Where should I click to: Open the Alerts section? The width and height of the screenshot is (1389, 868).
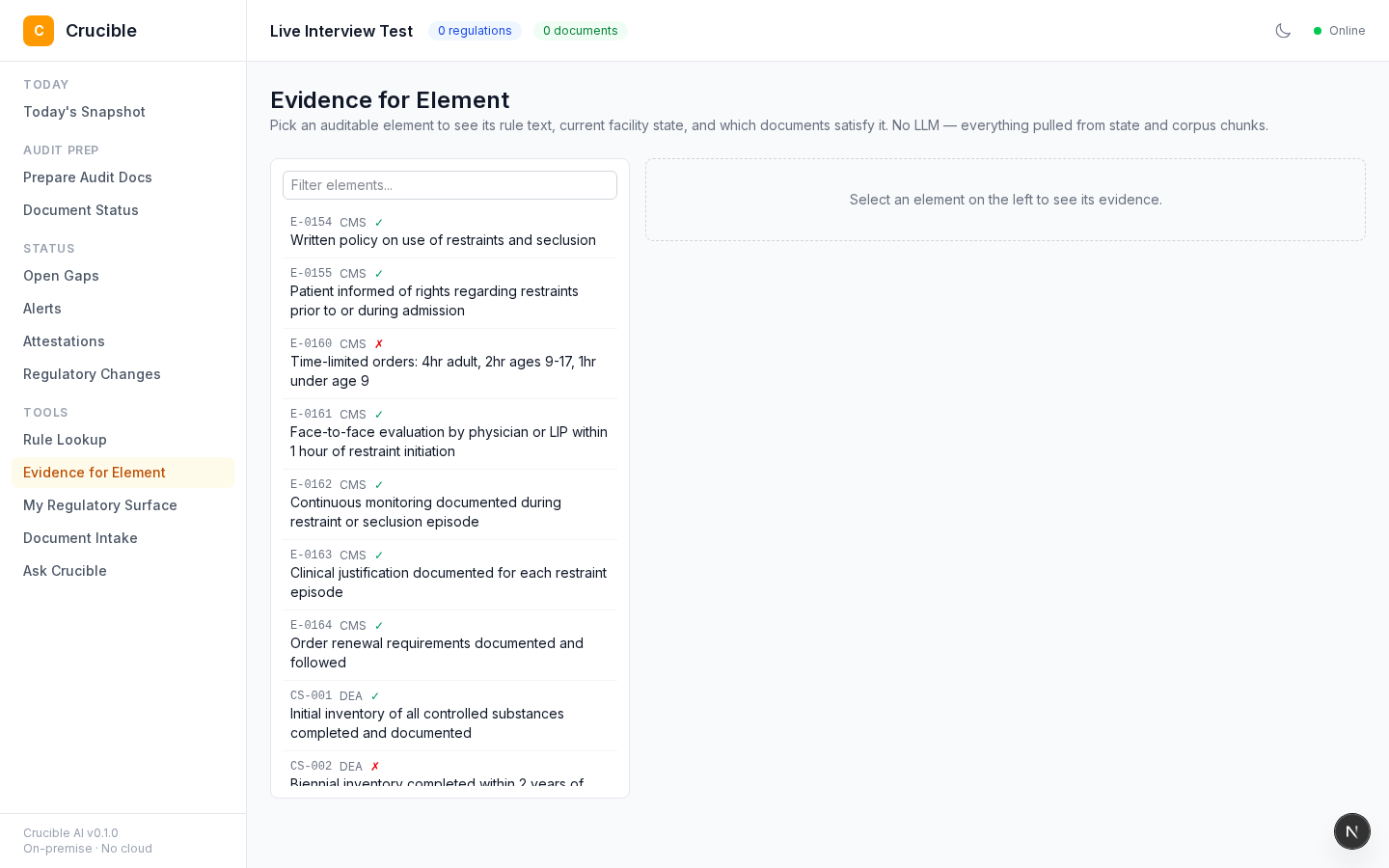click(x=42, y=309)
